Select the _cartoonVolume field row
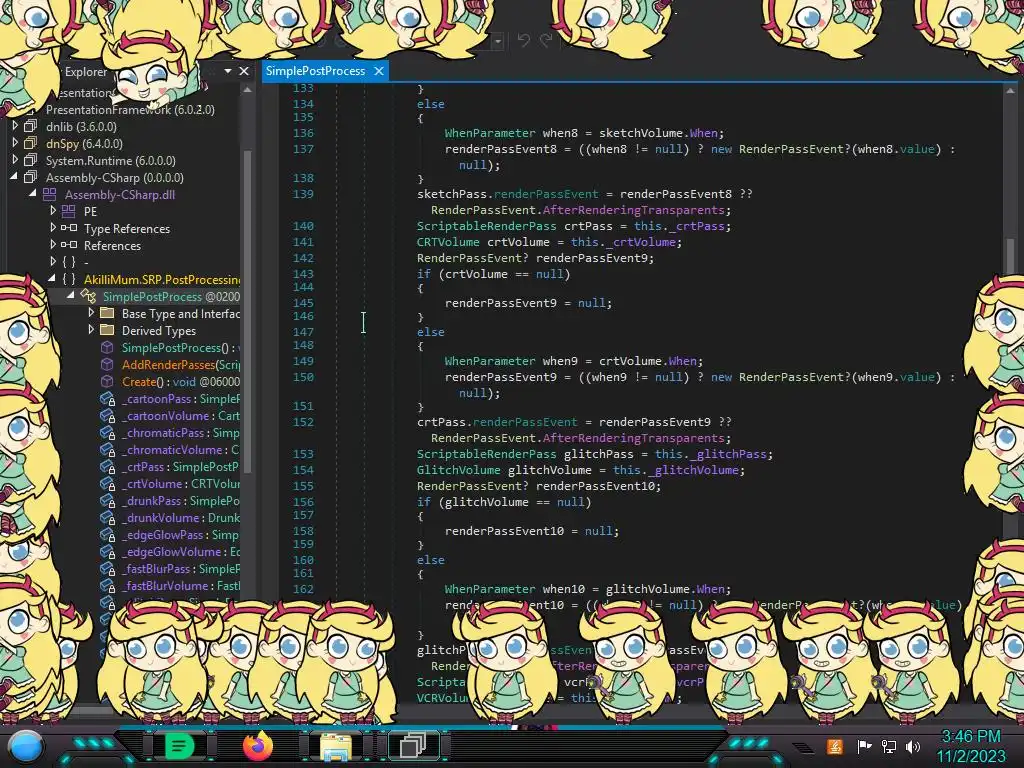This screenshot has height=768, width=1024. pos(180,415)
